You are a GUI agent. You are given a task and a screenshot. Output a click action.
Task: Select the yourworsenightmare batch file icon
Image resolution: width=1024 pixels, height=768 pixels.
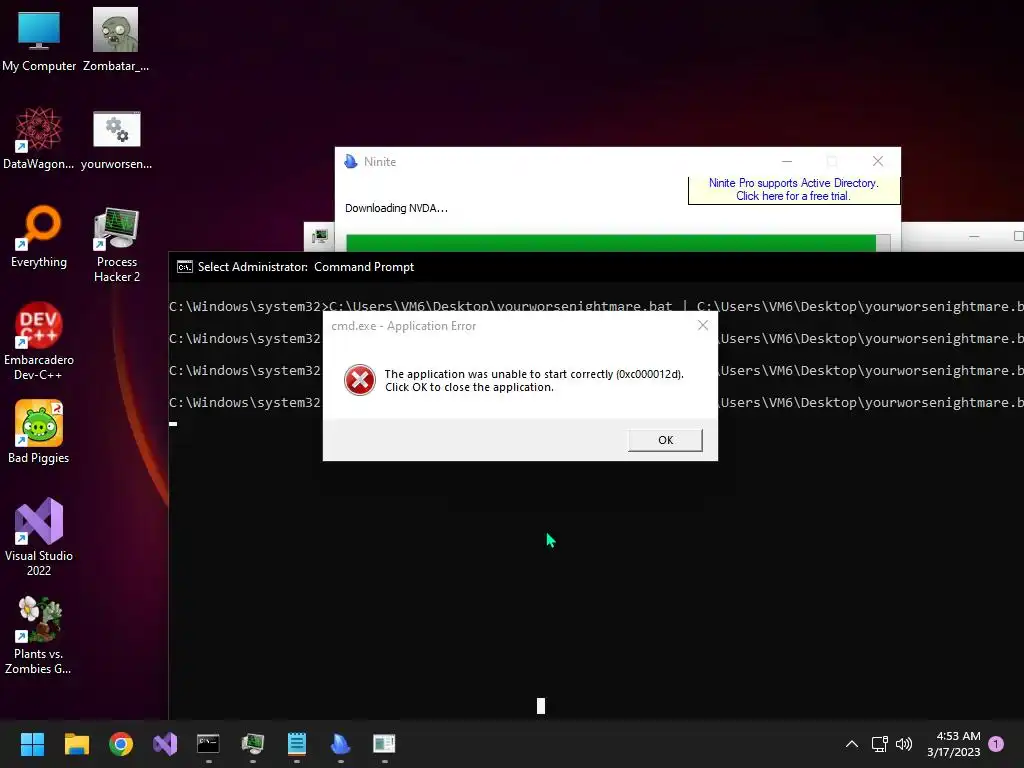coord(116,138)
